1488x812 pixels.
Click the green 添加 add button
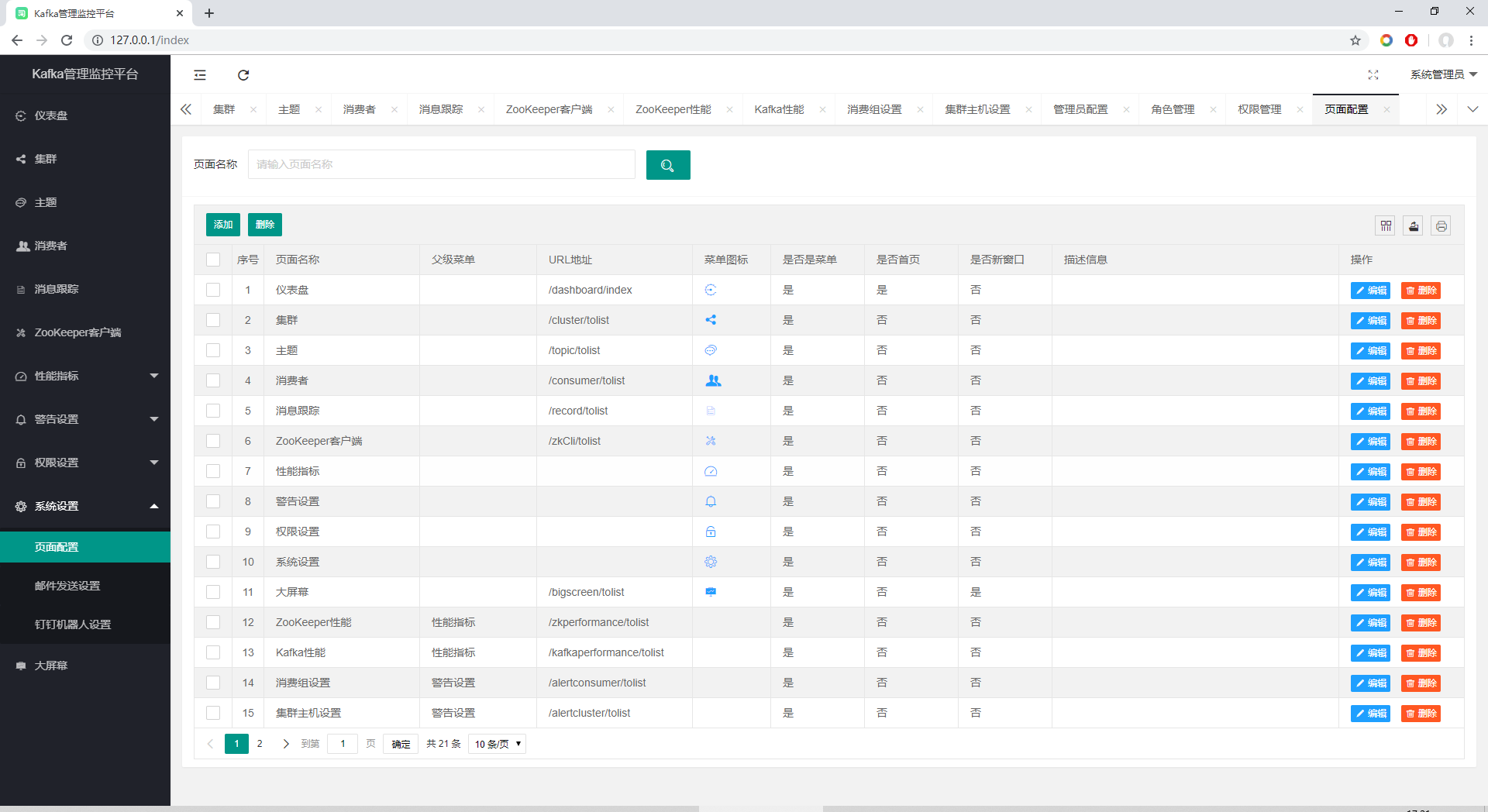coord(223,225)
